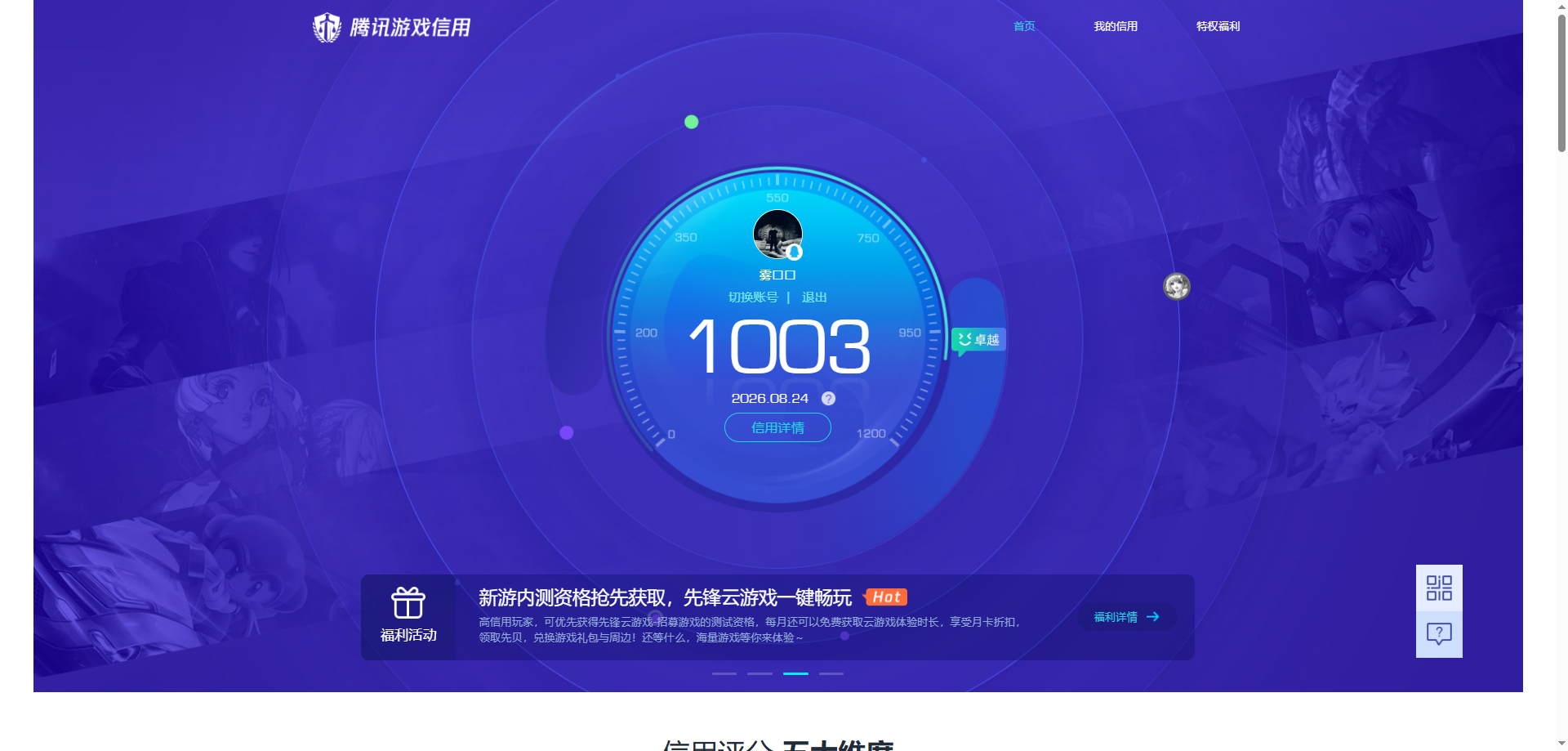This screenshot has height=751, width=1568.
Task: Open the QR code side button
Action: [x=1439, y=588]
